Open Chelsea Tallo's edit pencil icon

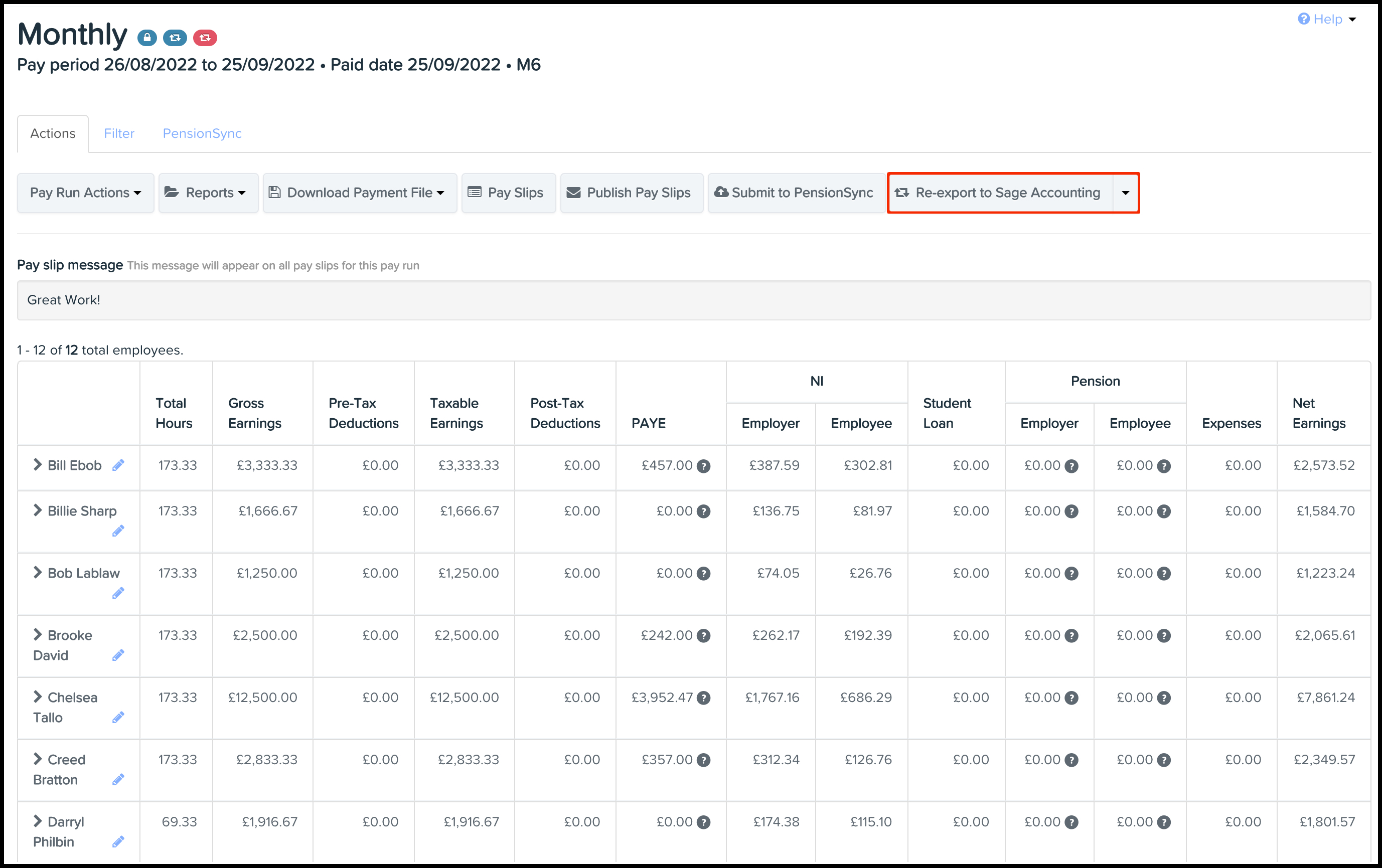[x=119, y=717]
